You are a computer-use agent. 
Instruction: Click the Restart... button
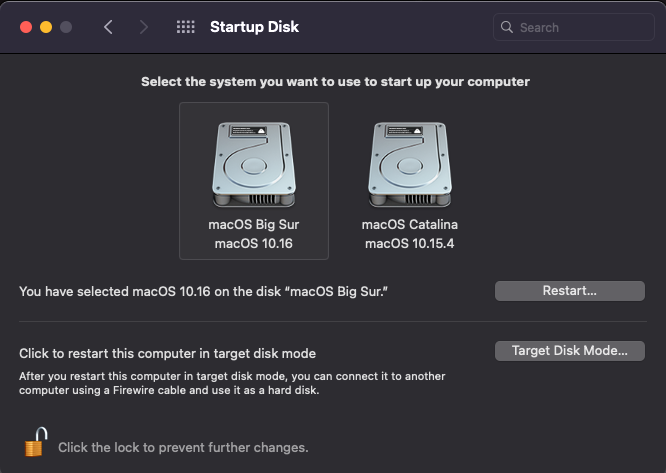[569, 291]
